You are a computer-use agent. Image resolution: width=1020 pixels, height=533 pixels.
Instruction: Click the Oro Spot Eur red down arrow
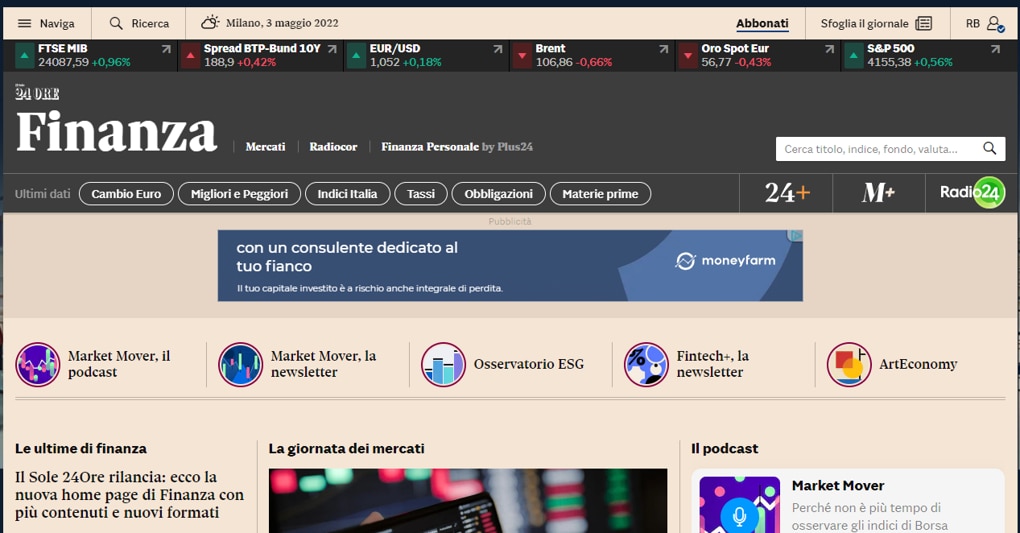[x=688, y=56]
